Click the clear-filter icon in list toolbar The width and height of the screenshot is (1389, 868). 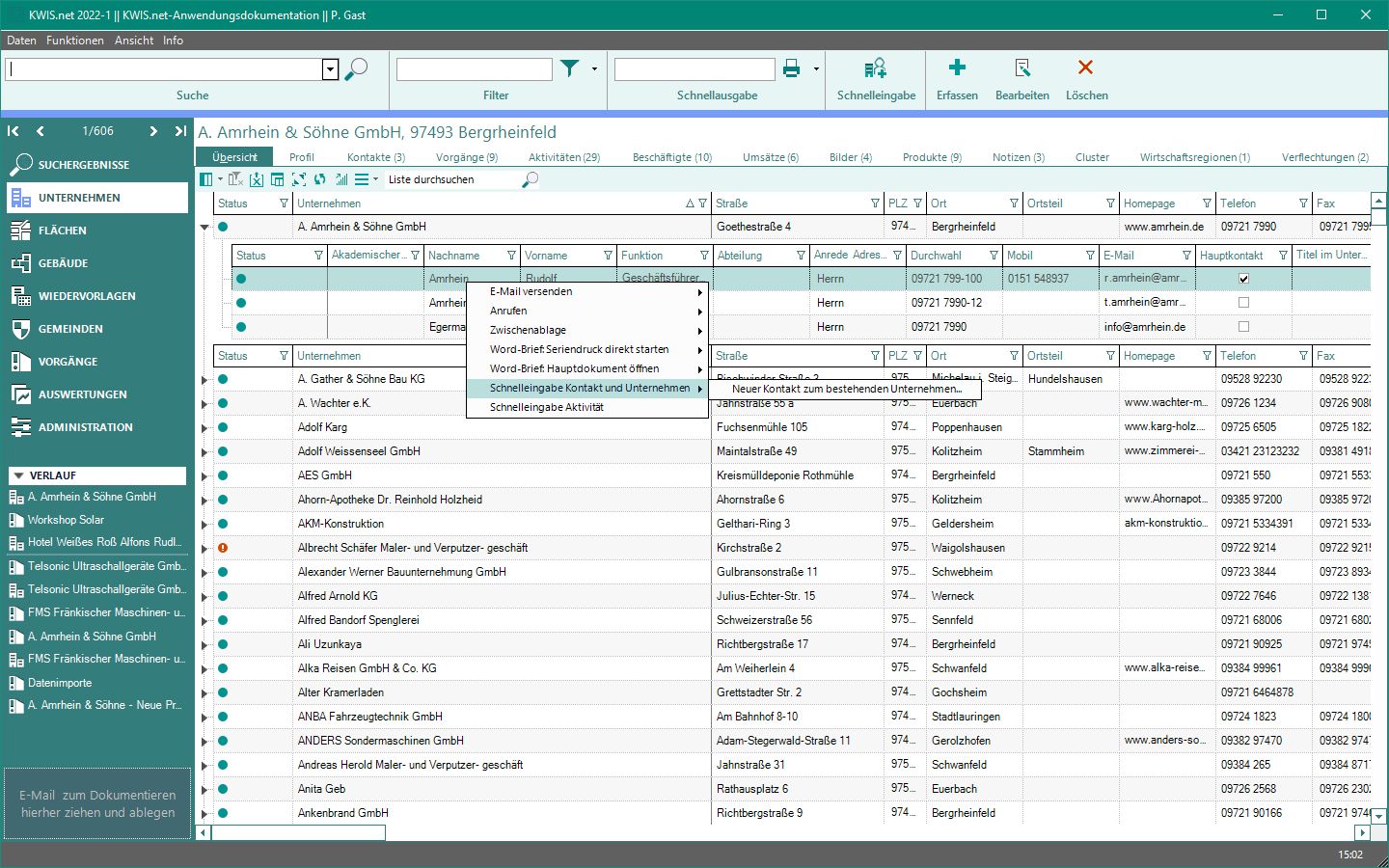[x=235, y=179]
